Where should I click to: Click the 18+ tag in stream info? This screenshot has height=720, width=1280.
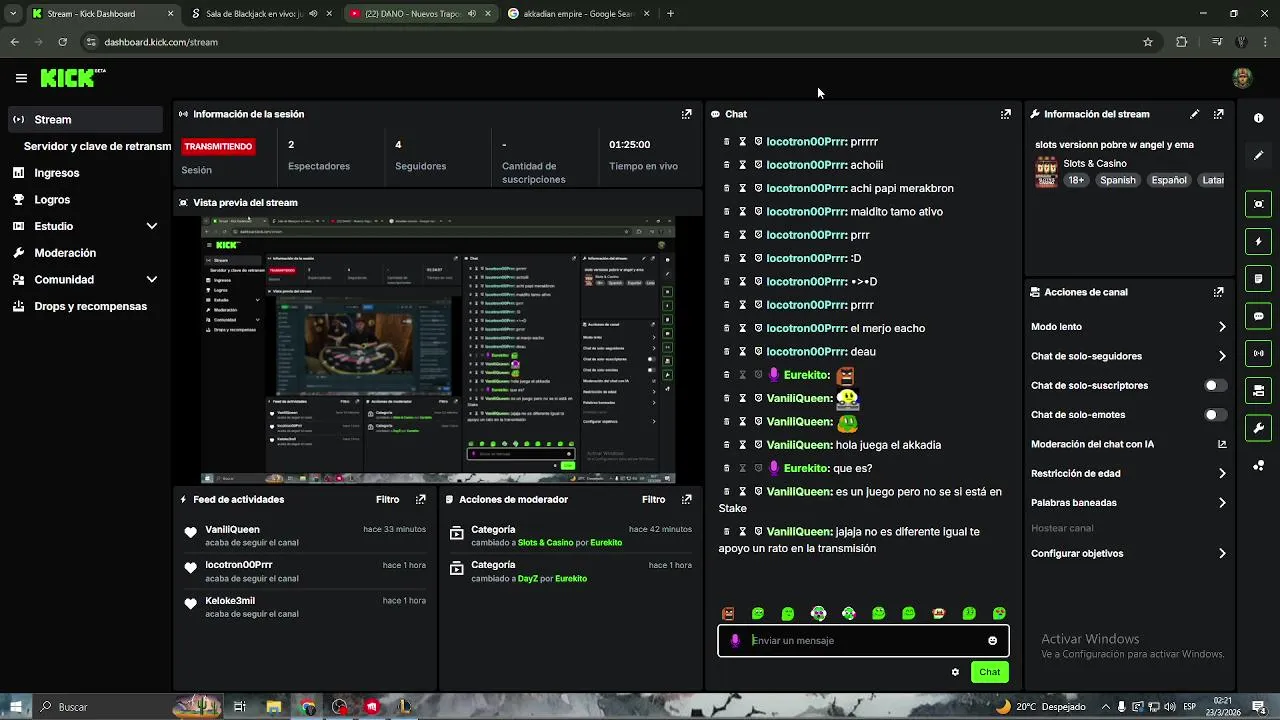pos(1075,180)
